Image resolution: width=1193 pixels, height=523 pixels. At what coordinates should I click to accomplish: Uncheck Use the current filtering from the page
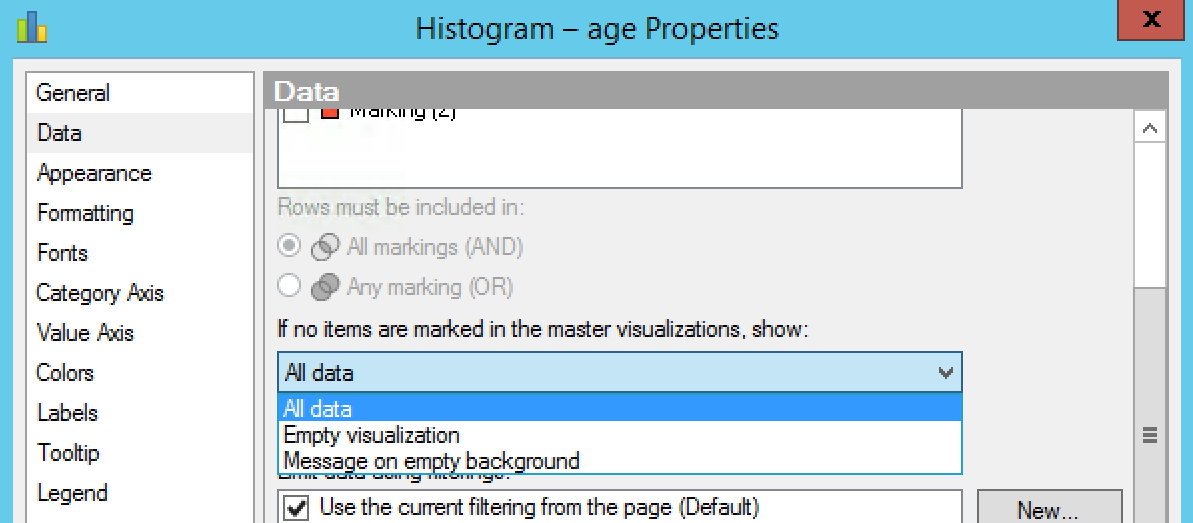(x=297, y=506)
